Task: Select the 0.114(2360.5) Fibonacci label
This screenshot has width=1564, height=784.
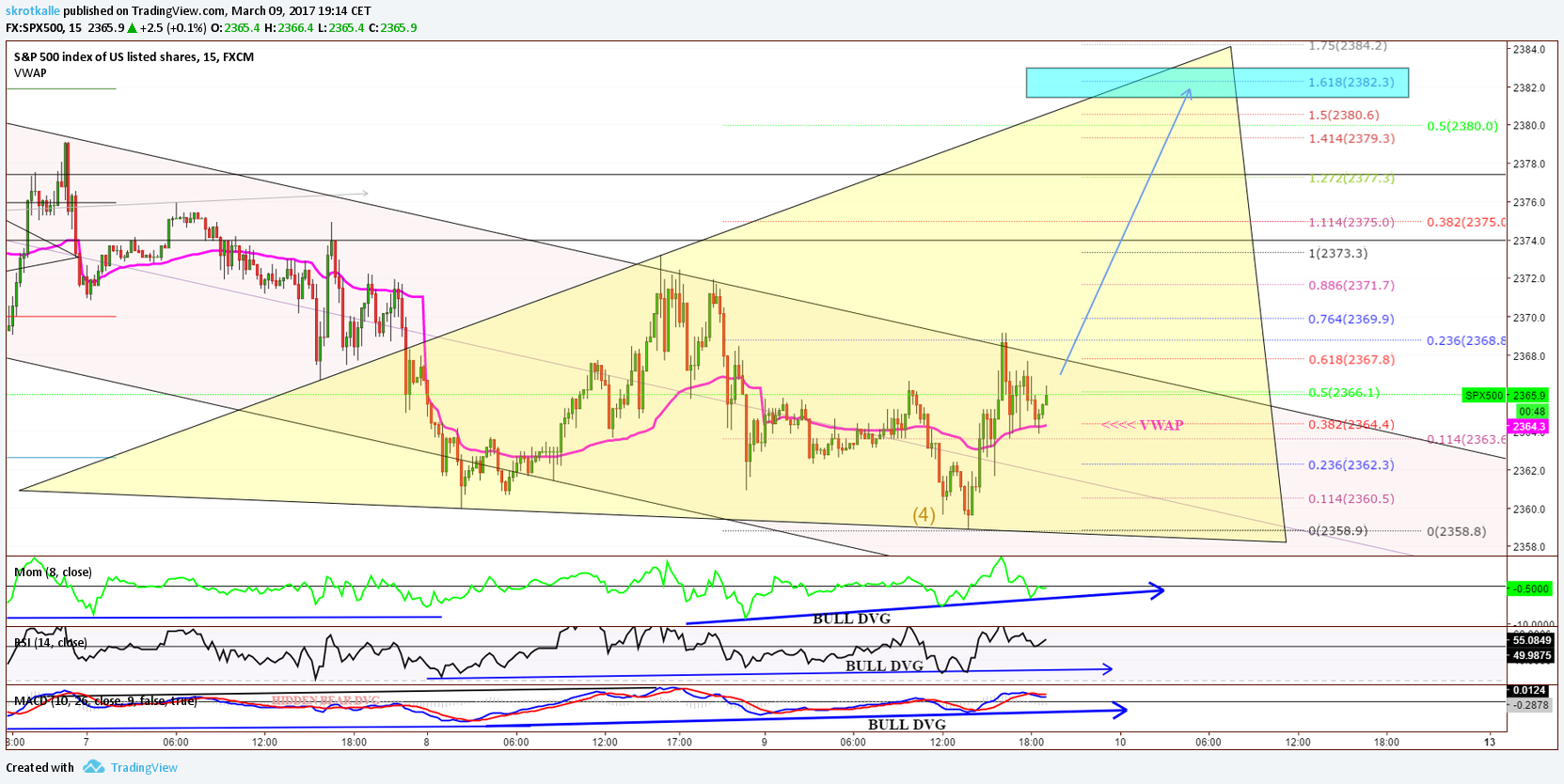Action: pos(1351,498)
